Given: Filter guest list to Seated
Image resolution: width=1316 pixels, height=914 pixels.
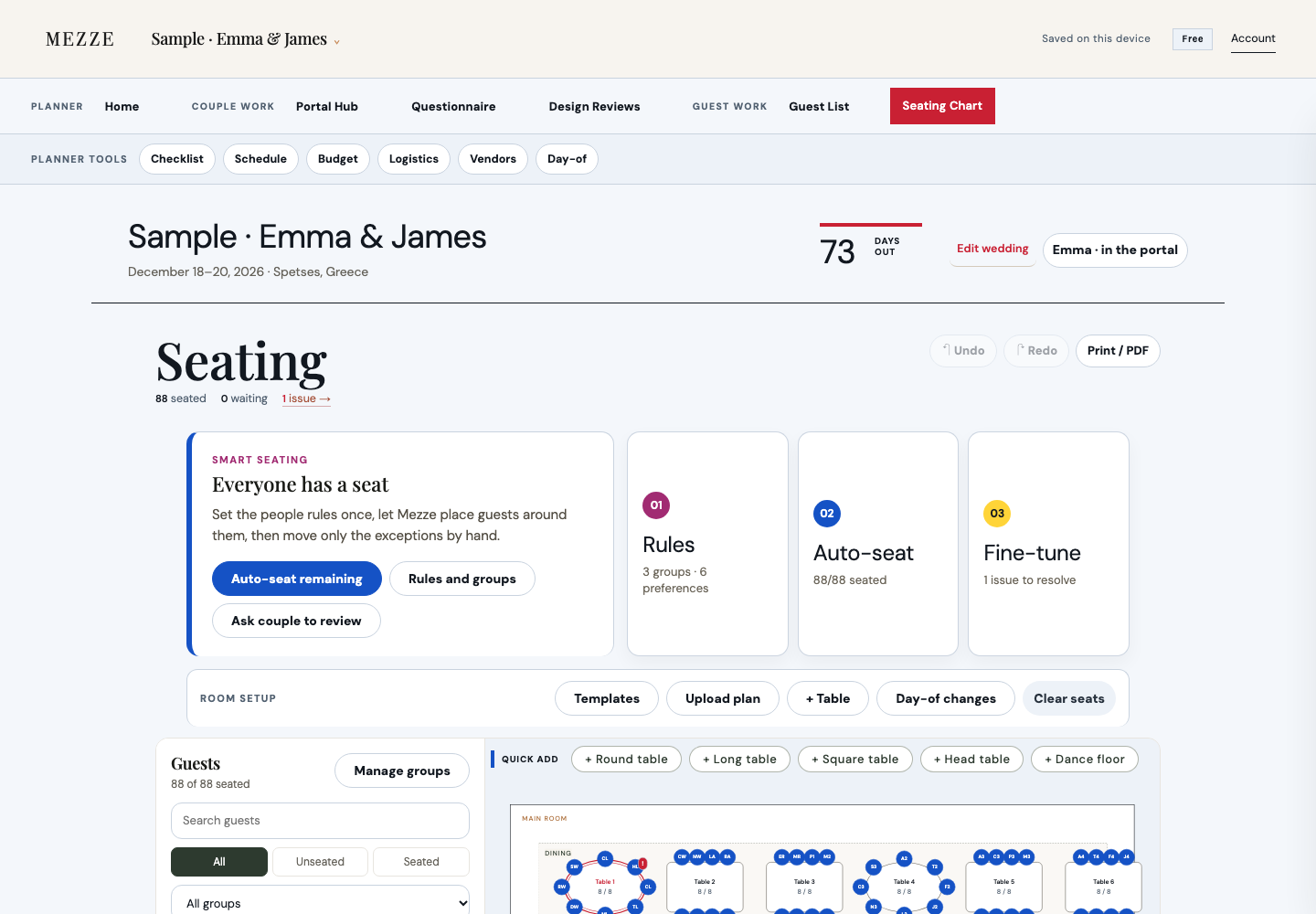Looking at the screenshot, I should coord(421,862).
